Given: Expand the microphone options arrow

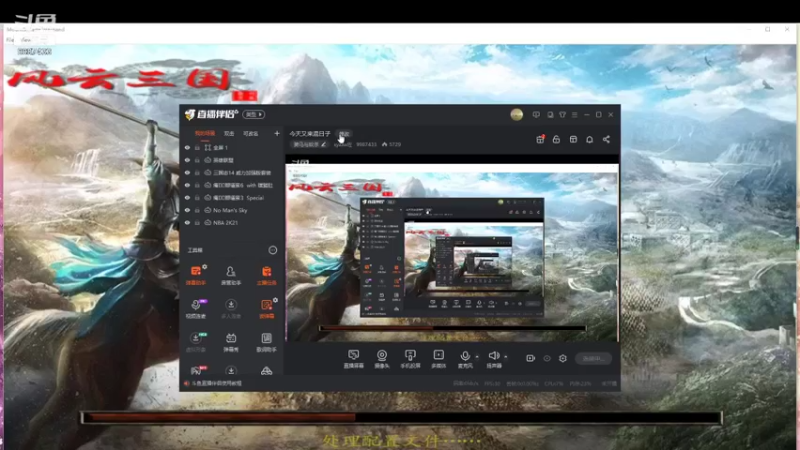Looking at the screenshot, I should pyautogui.click(x=477, y=357).
